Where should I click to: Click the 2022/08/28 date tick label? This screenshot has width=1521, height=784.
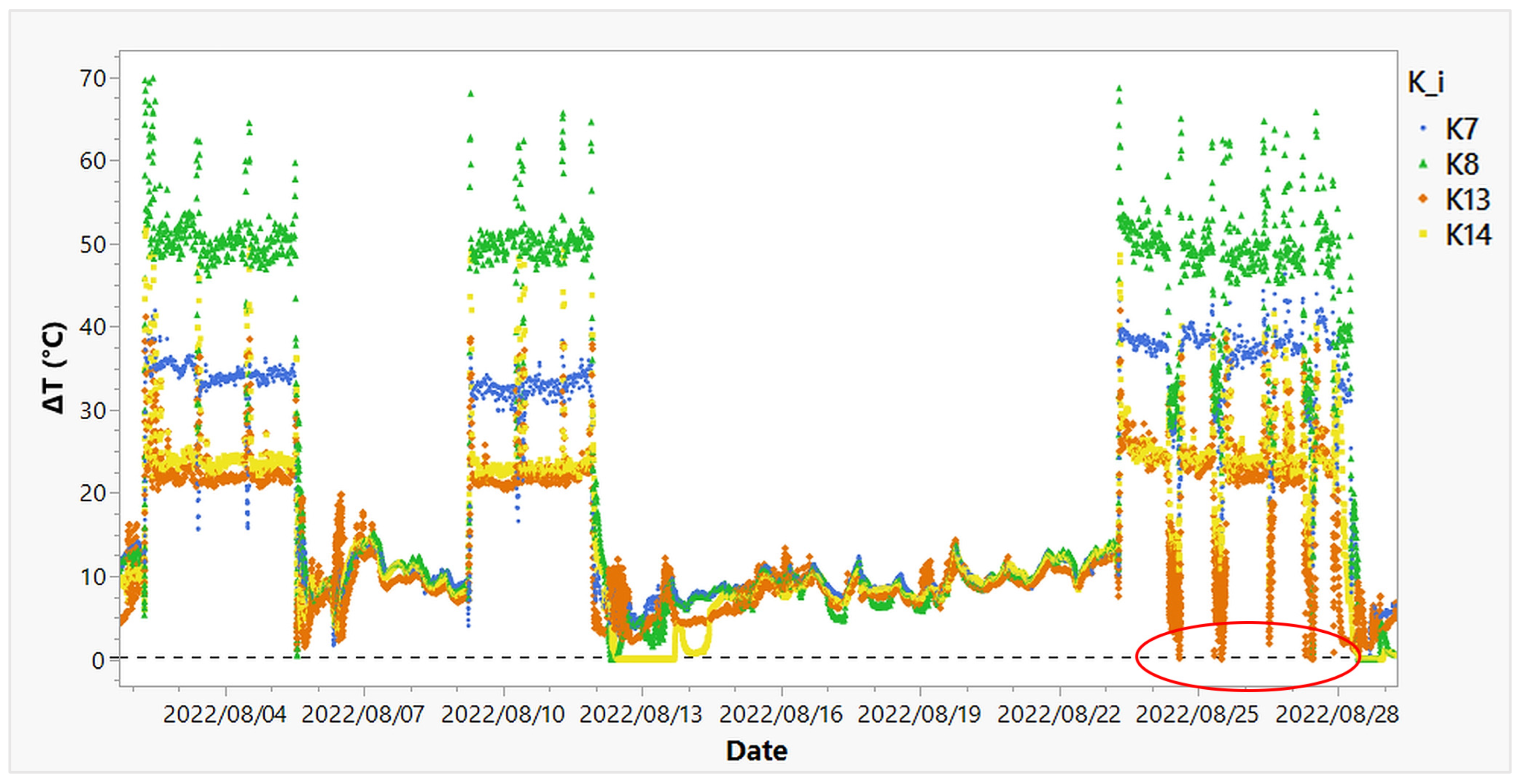[1337, 714]
